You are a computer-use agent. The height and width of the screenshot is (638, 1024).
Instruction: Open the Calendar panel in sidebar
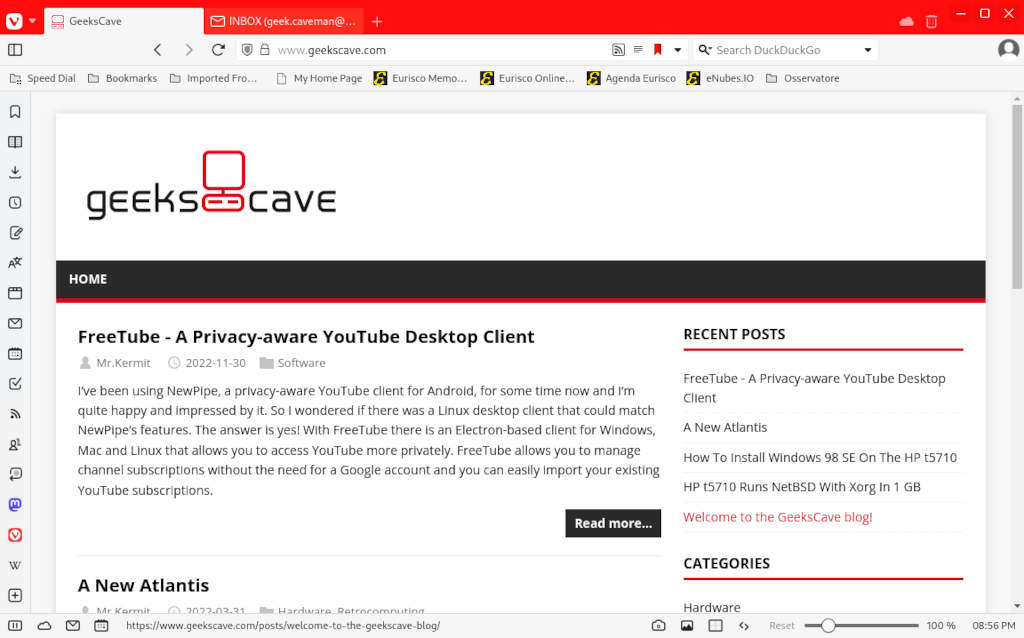coord(15,353)
